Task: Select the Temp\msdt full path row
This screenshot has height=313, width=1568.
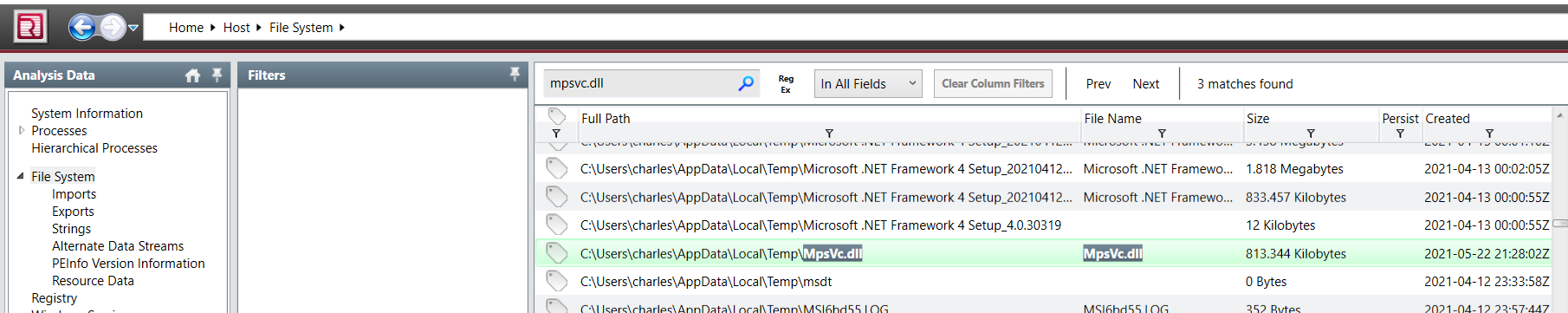Action: pyautogui.click(x=706, y=282)
